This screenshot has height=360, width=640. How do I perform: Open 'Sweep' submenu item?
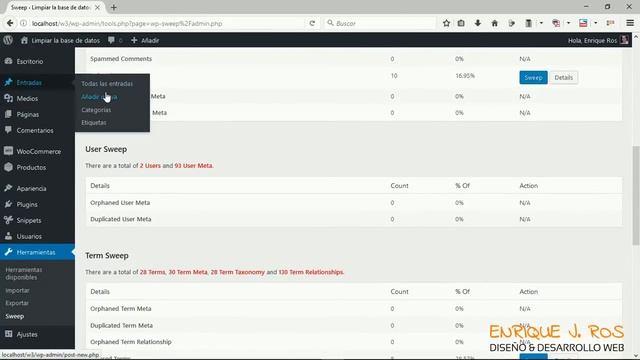click(15, 316)
